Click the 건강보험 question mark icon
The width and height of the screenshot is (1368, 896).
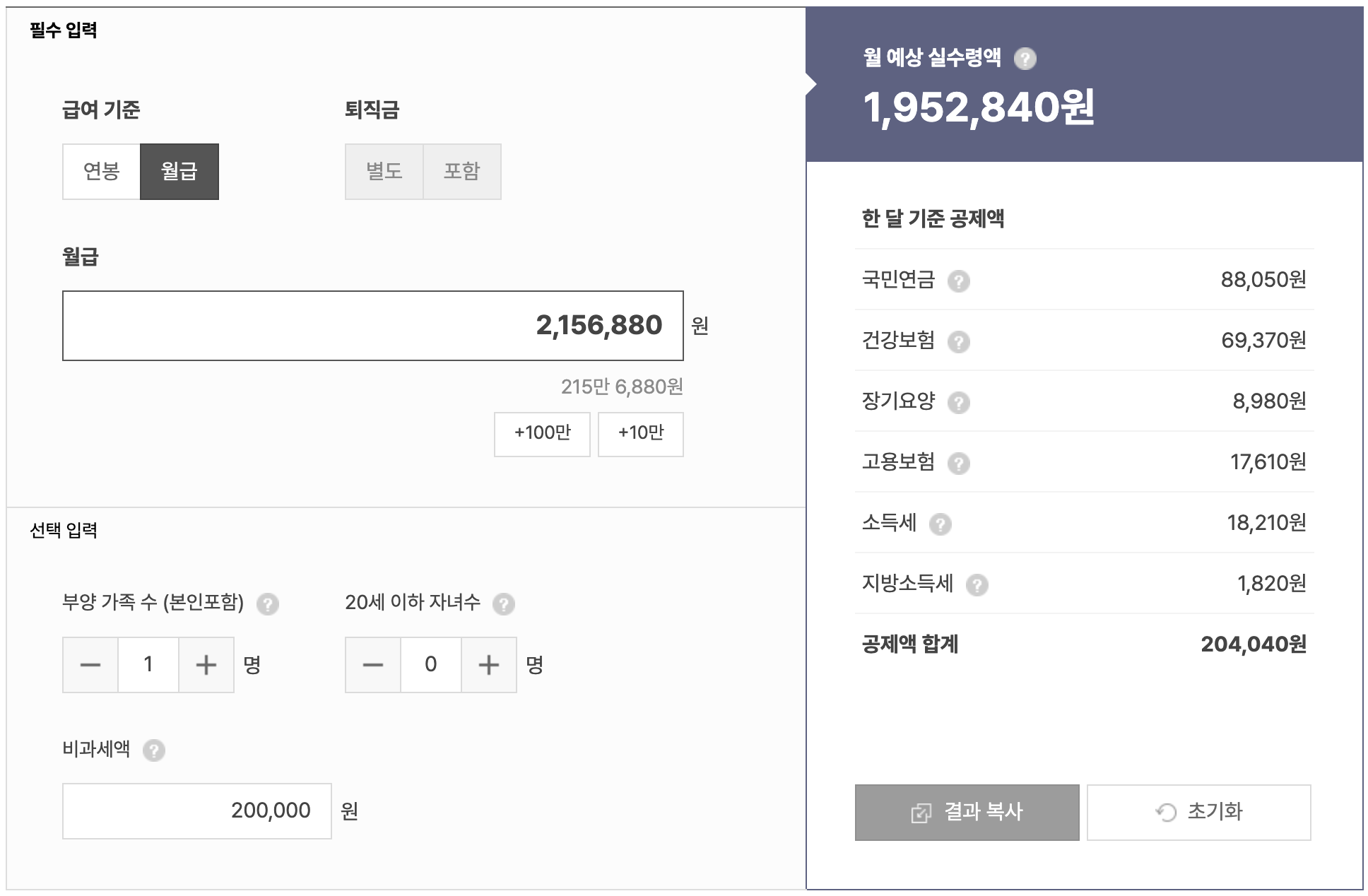pos(958,342)
